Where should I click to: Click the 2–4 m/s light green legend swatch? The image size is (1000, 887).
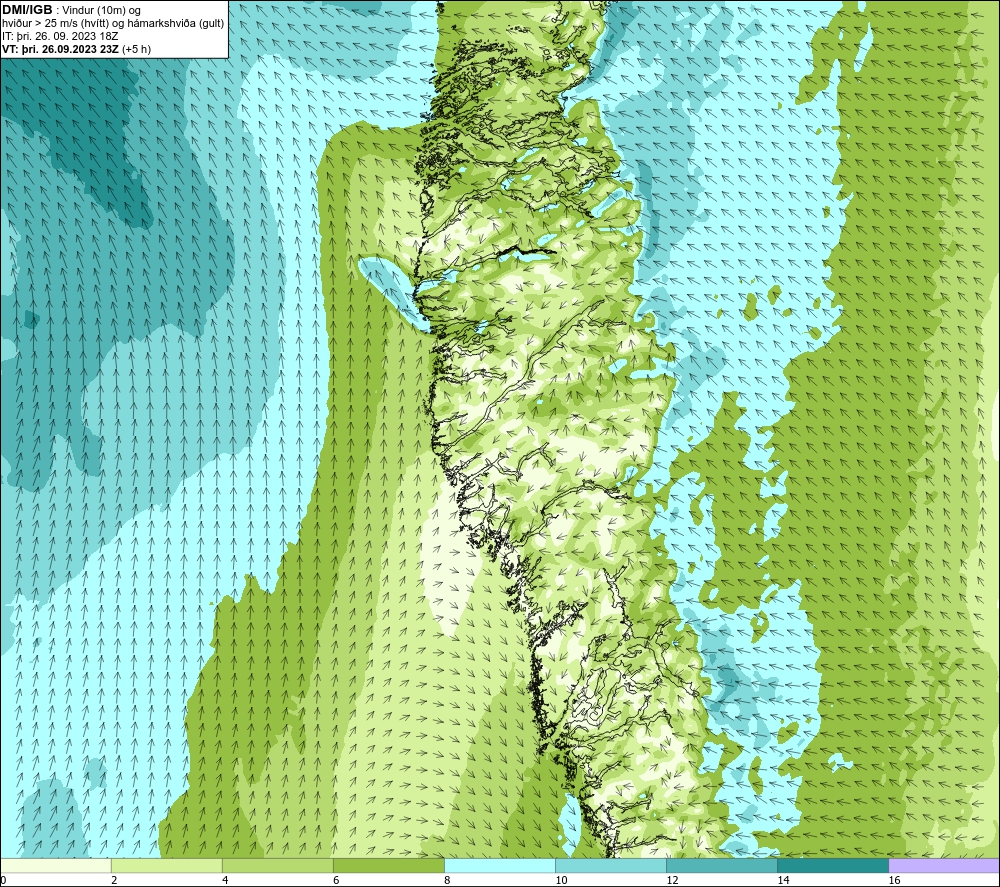coord(166,866)
